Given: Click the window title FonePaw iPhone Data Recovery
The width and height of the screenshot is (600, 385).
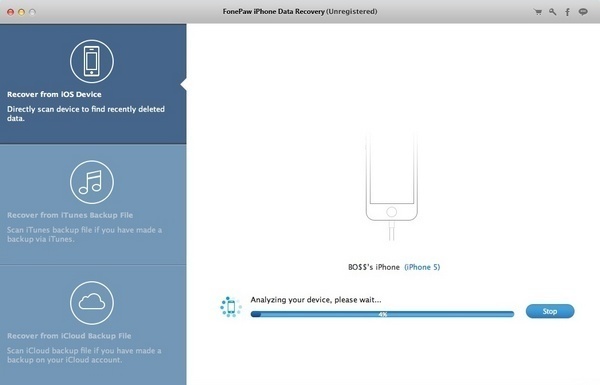Looking at the screenshot, I should click(300, 11).
